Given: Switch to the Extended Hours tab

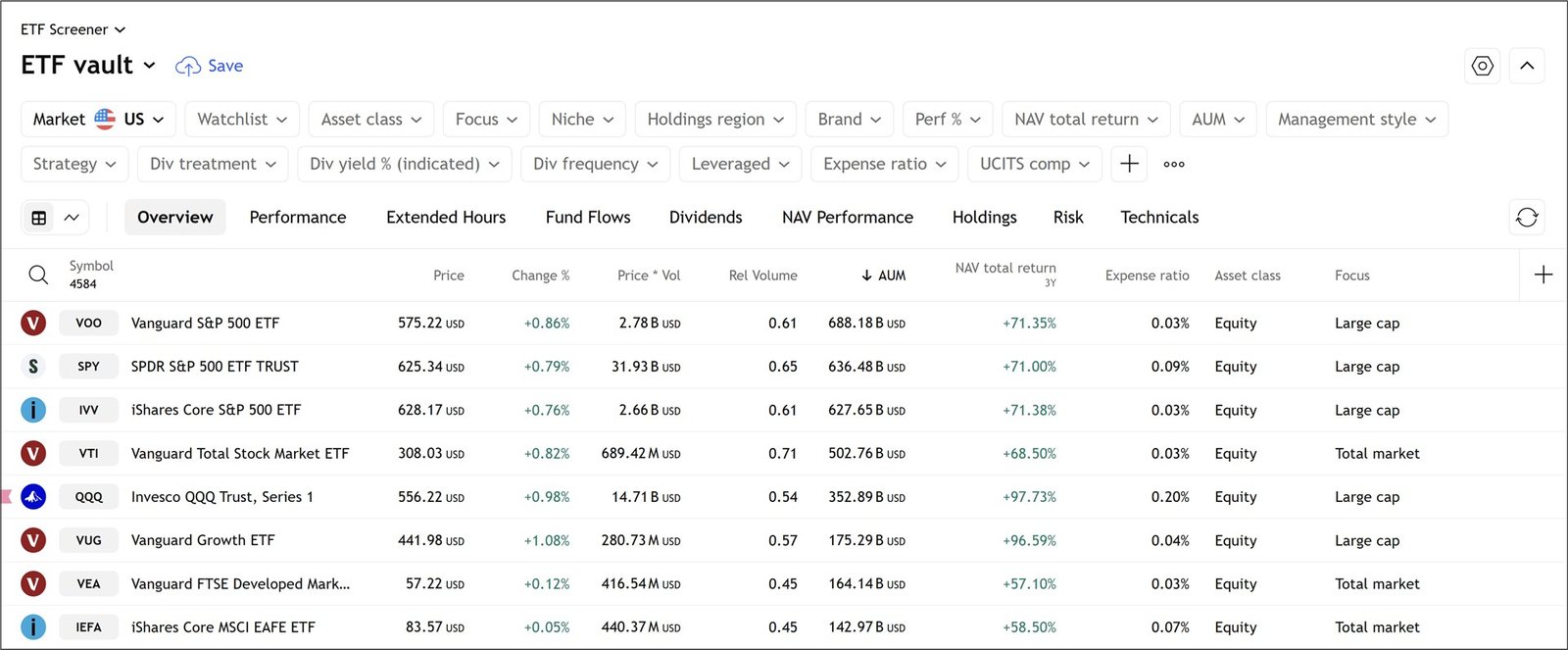Looking at the screenshot, I should 446,217.
